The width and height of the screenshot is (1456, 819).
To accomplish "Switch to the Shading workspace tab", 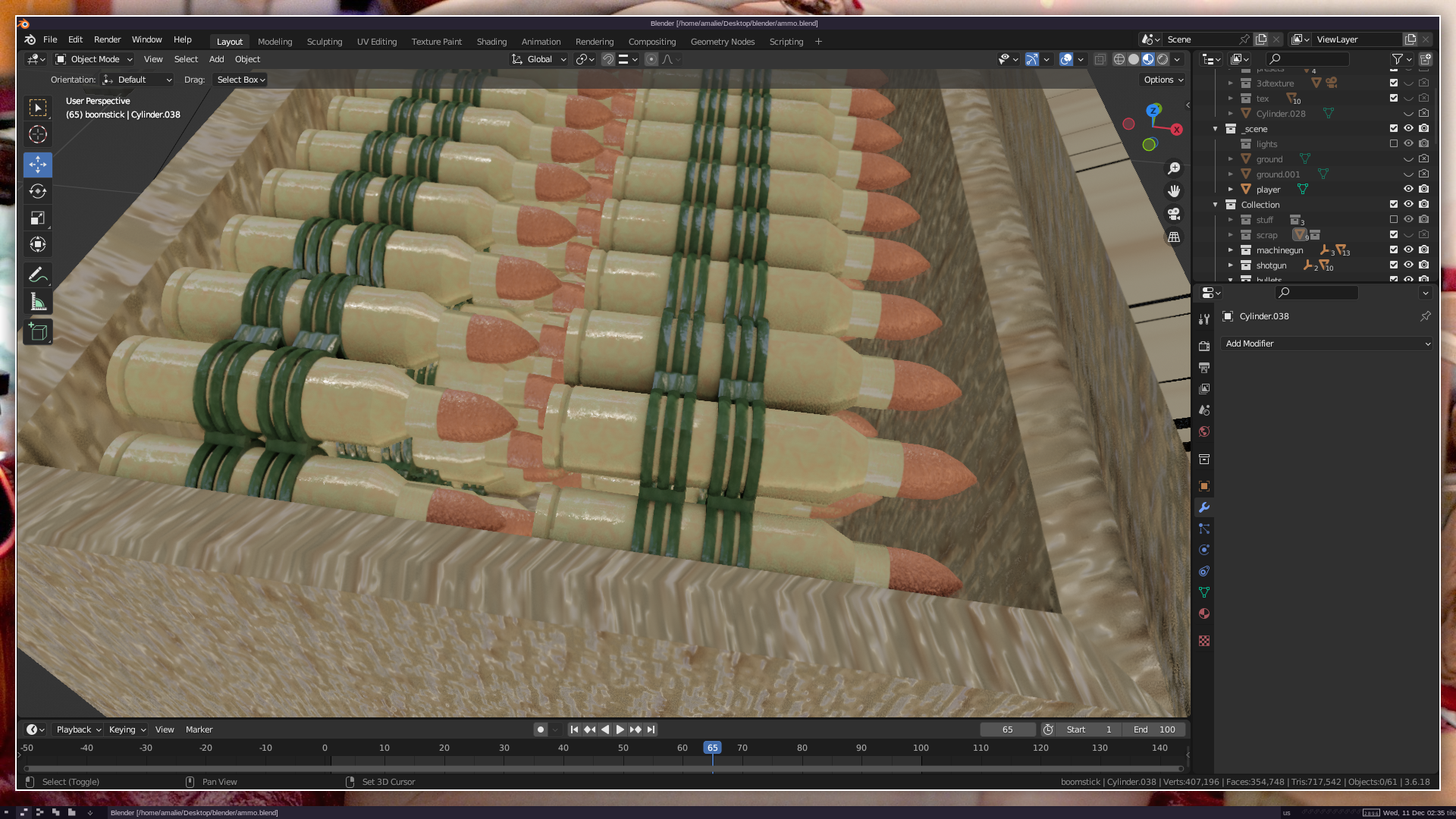I will click(x=491, y=42).
